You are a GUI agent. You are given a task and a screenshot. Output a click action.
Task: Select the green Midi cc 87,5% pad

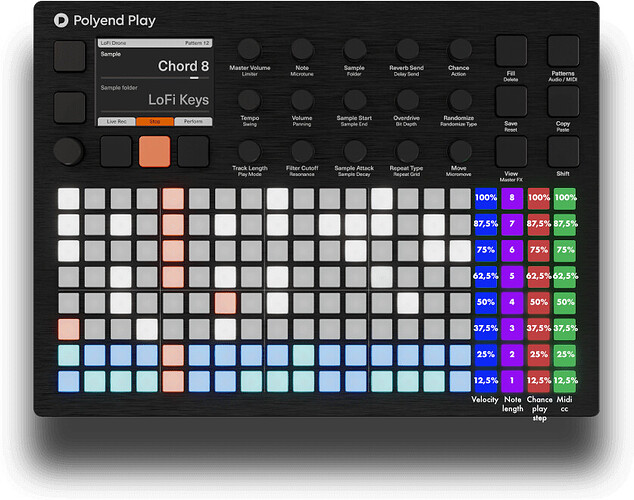(x=565, y=224)
